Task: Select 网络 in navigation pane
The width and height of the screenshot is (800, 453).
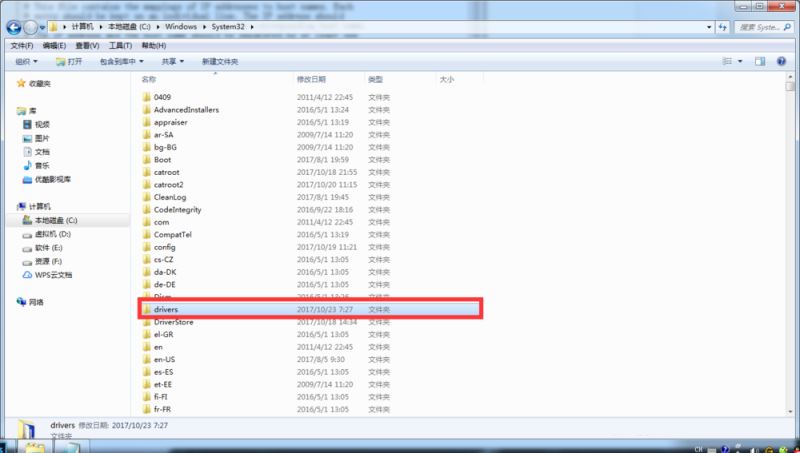Action: point(36,302)
